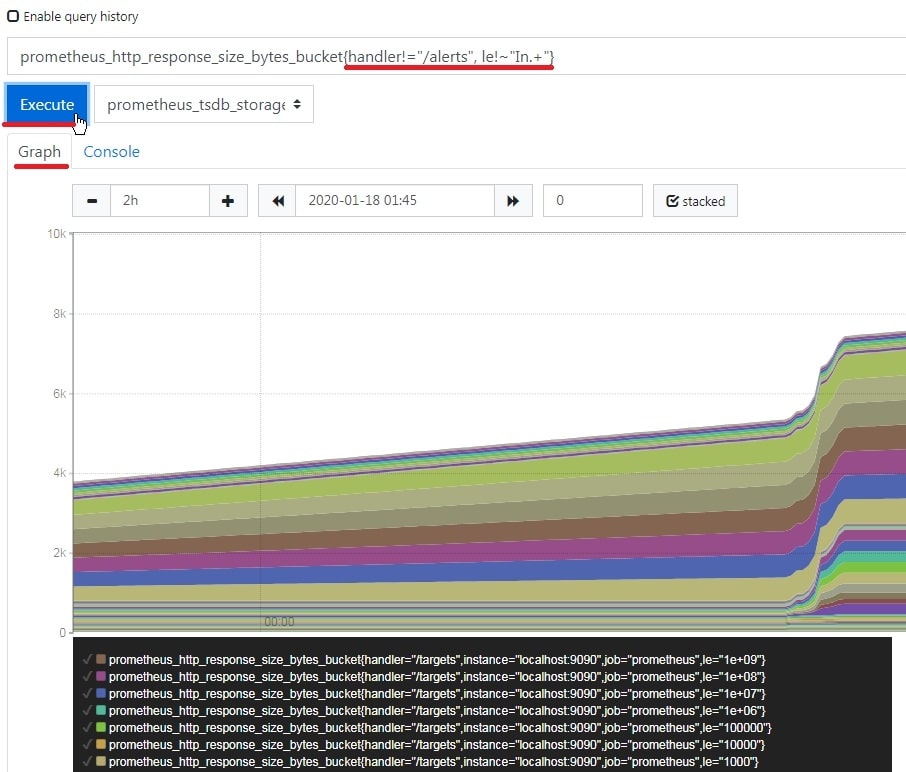Image resolution: width=906 pixels, height=772 pixels.
Task: Toggle the checkmark for series le="1e+09"
Action: (87, 659)
